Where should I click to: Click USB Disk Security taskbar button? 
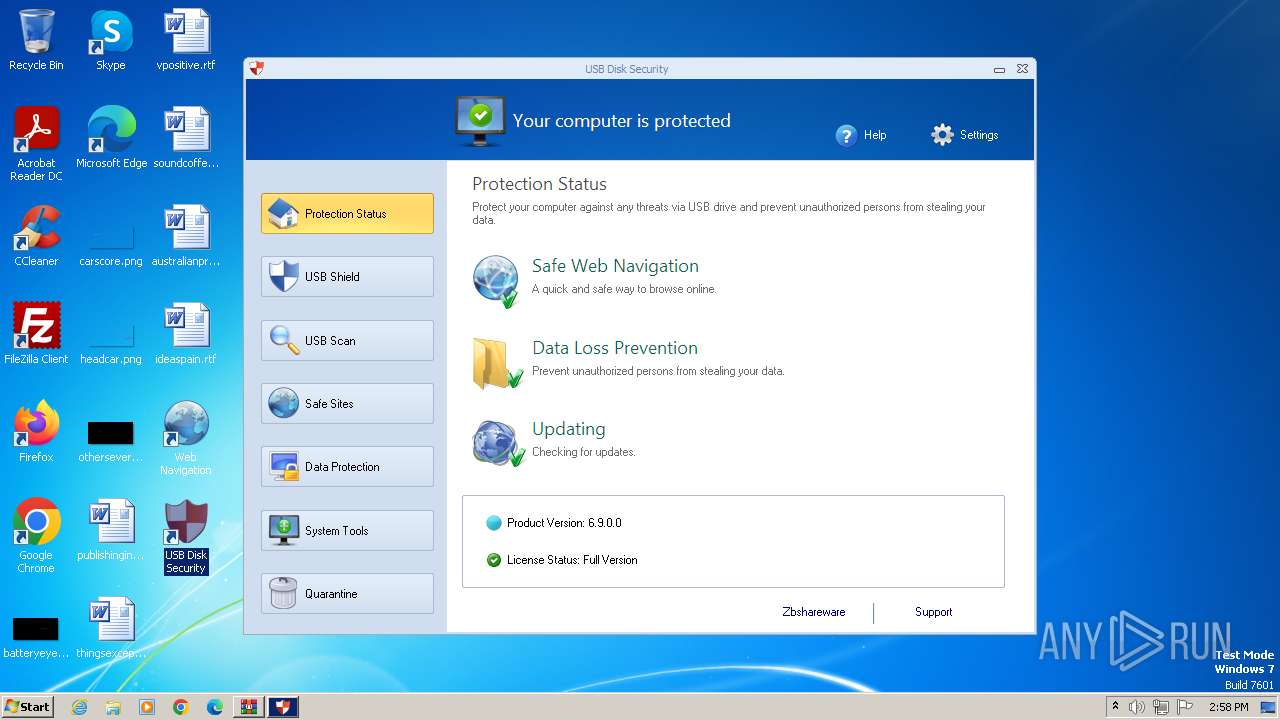click(283, 707)
